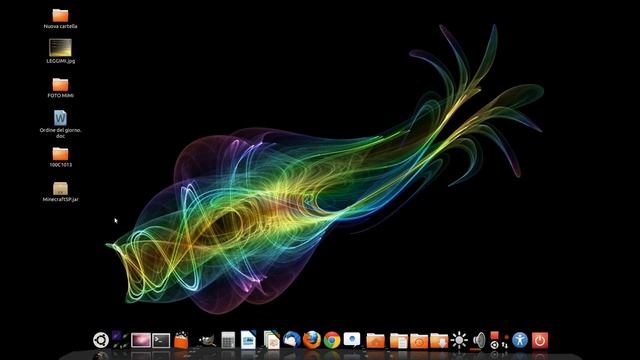Open the purple workspace switcher dock icon
Image resolution: width=640 pixels, height=360 pixels.
point(120,340)
